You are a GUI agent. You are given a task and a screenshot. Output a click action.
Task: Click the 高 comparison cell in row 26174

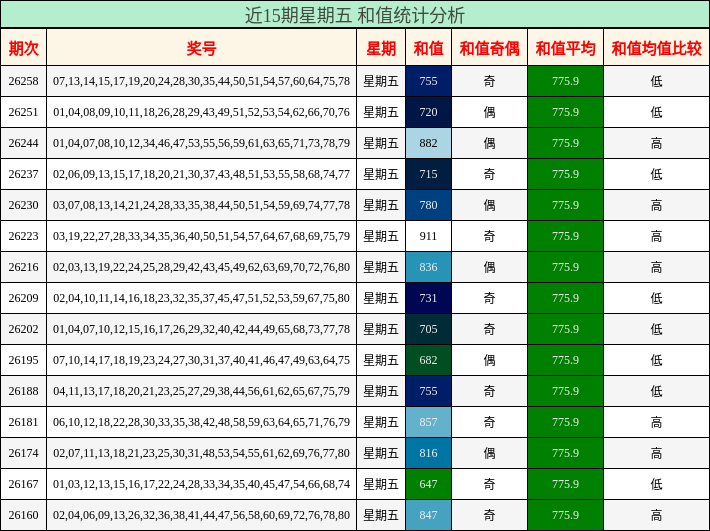(x=657, y=453)
